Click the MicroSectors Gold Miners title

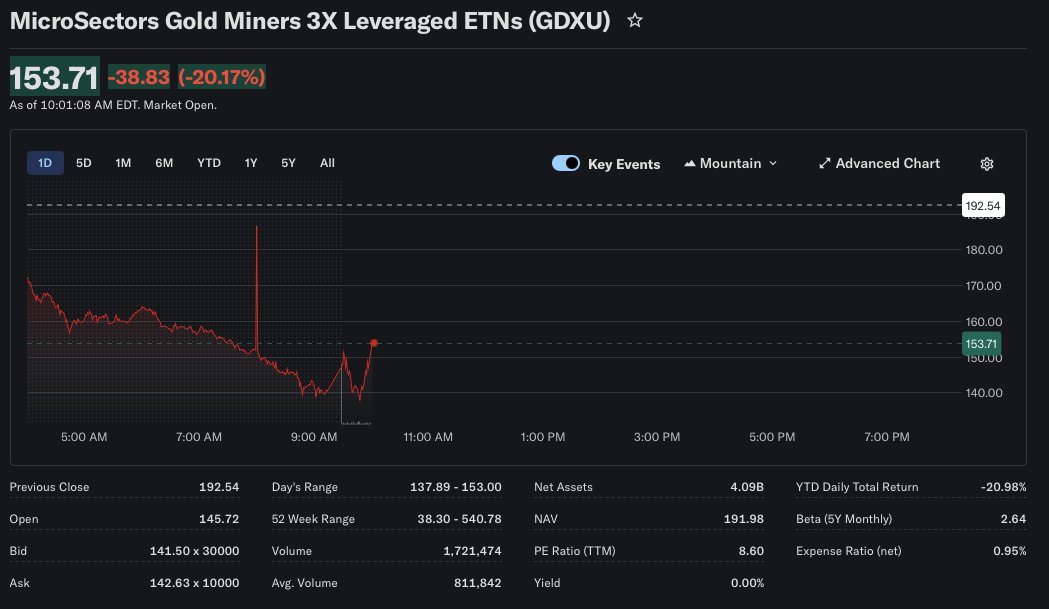tap(310, 21)
